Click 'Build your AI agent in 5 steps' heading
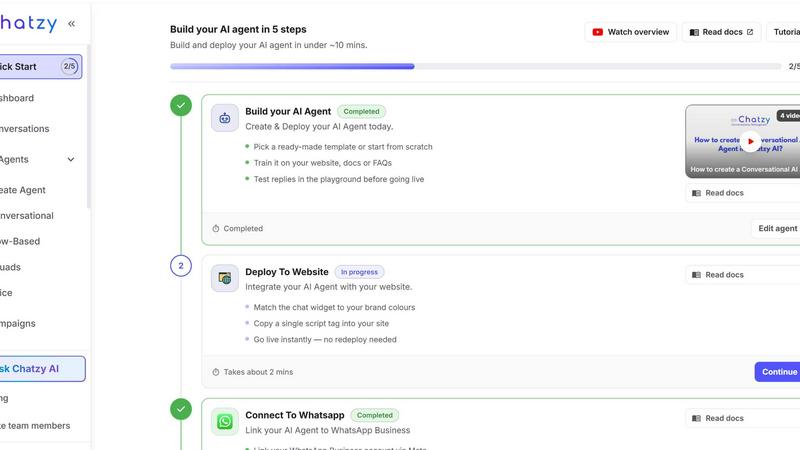Viewport: 800px width, 450px height. point(238,30)
